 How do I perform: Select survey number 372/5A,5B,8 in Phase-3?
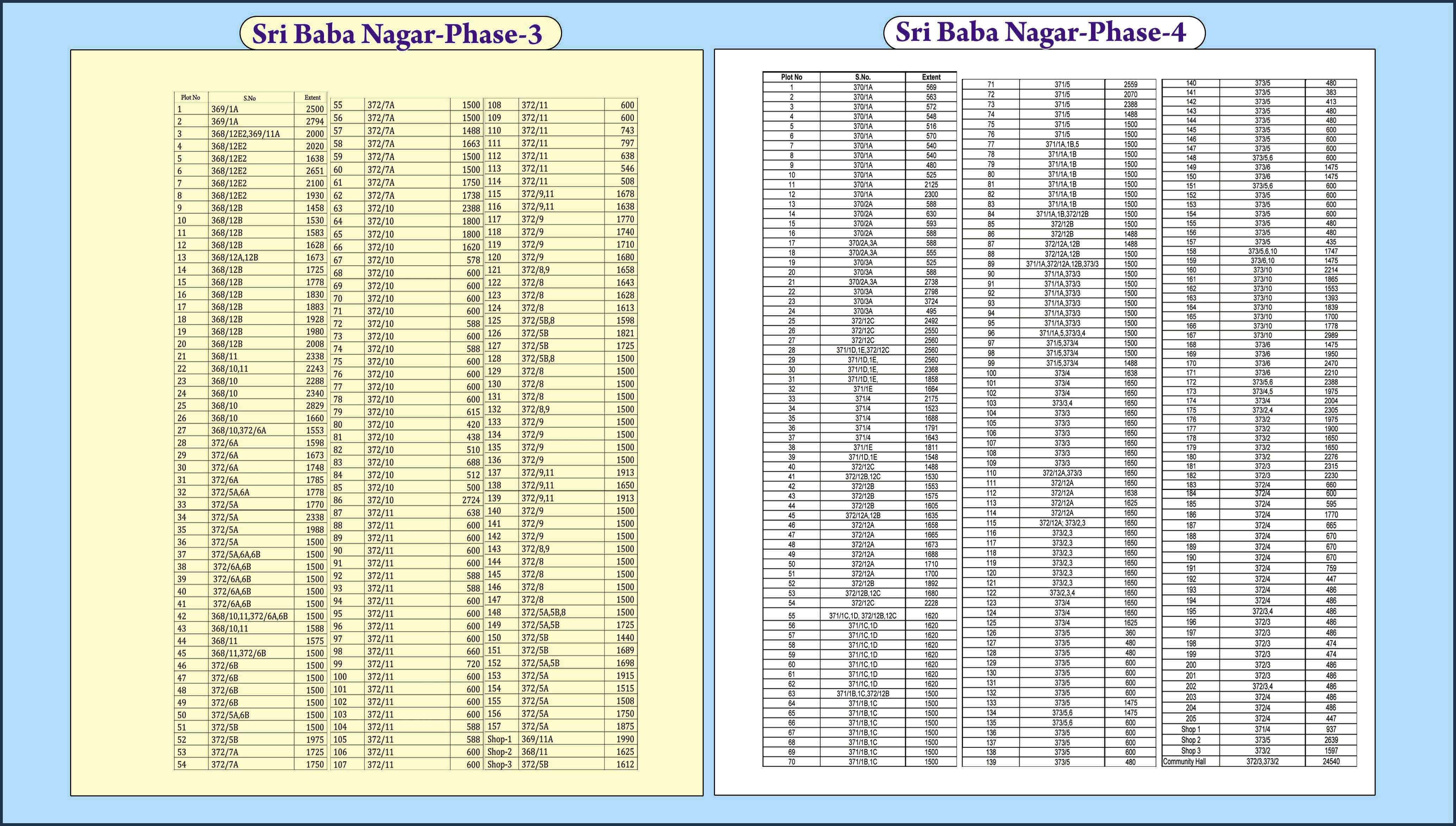(543, 612)
